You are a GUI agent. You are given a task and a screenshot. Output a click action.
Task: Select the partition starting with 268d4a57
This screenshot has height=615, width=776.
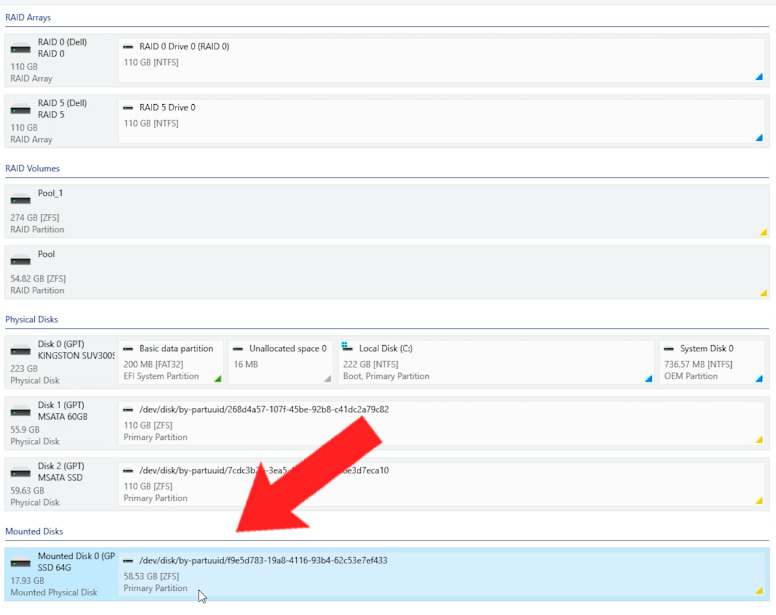pos(441,423)
